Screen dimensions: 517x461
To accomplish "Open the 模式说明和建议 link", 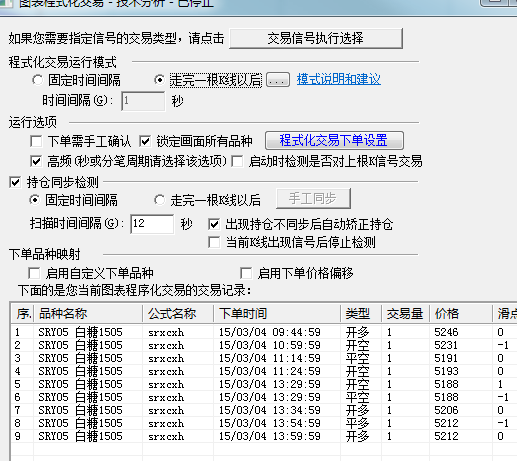I will coord(339,79).
